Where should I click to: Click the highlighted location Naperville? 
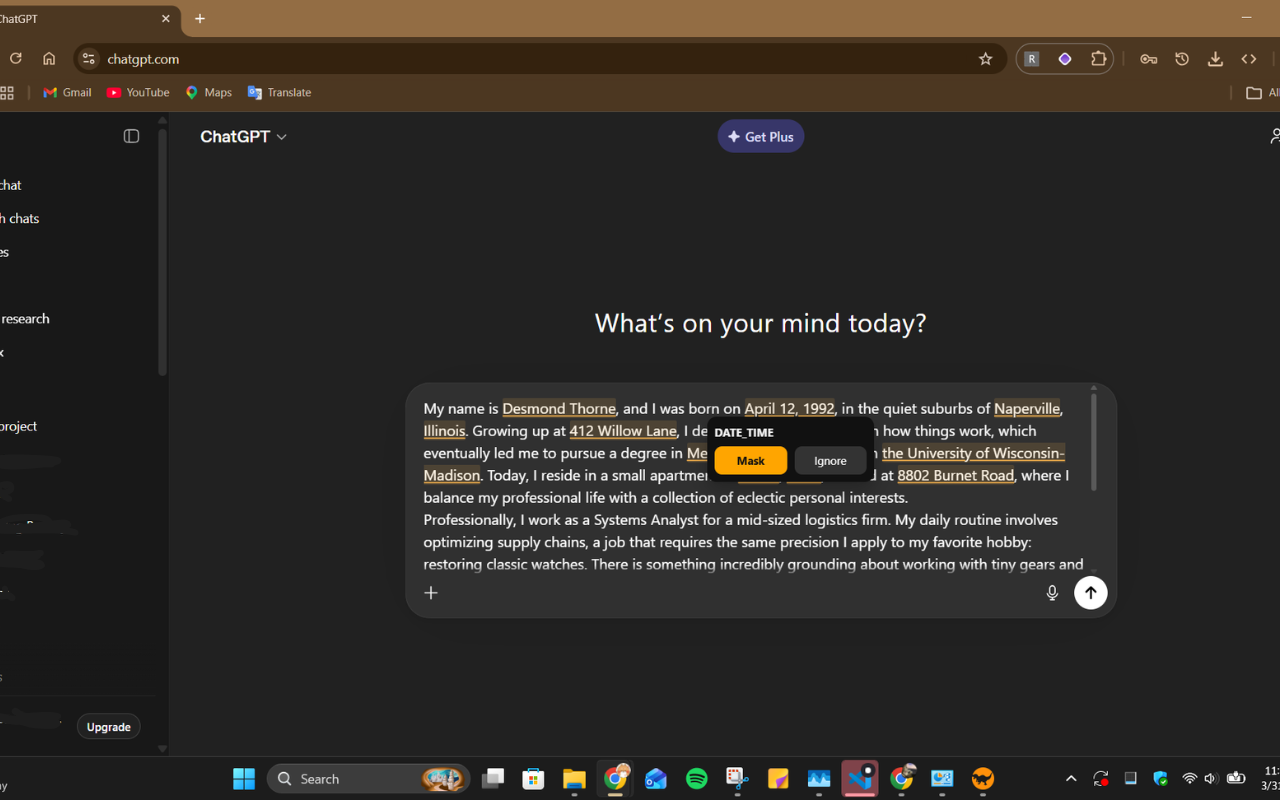tap(1027, 408)
